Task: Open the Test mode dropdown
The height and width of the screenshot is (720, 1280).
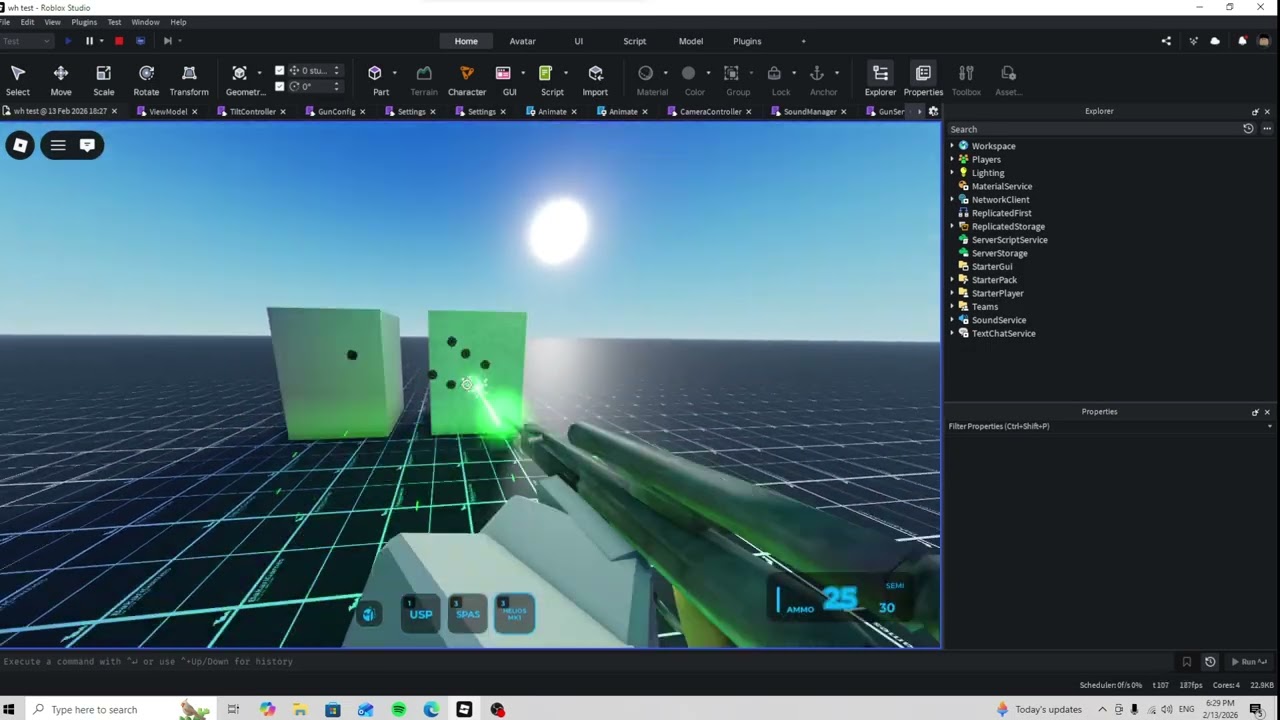Action: [27, 41]
